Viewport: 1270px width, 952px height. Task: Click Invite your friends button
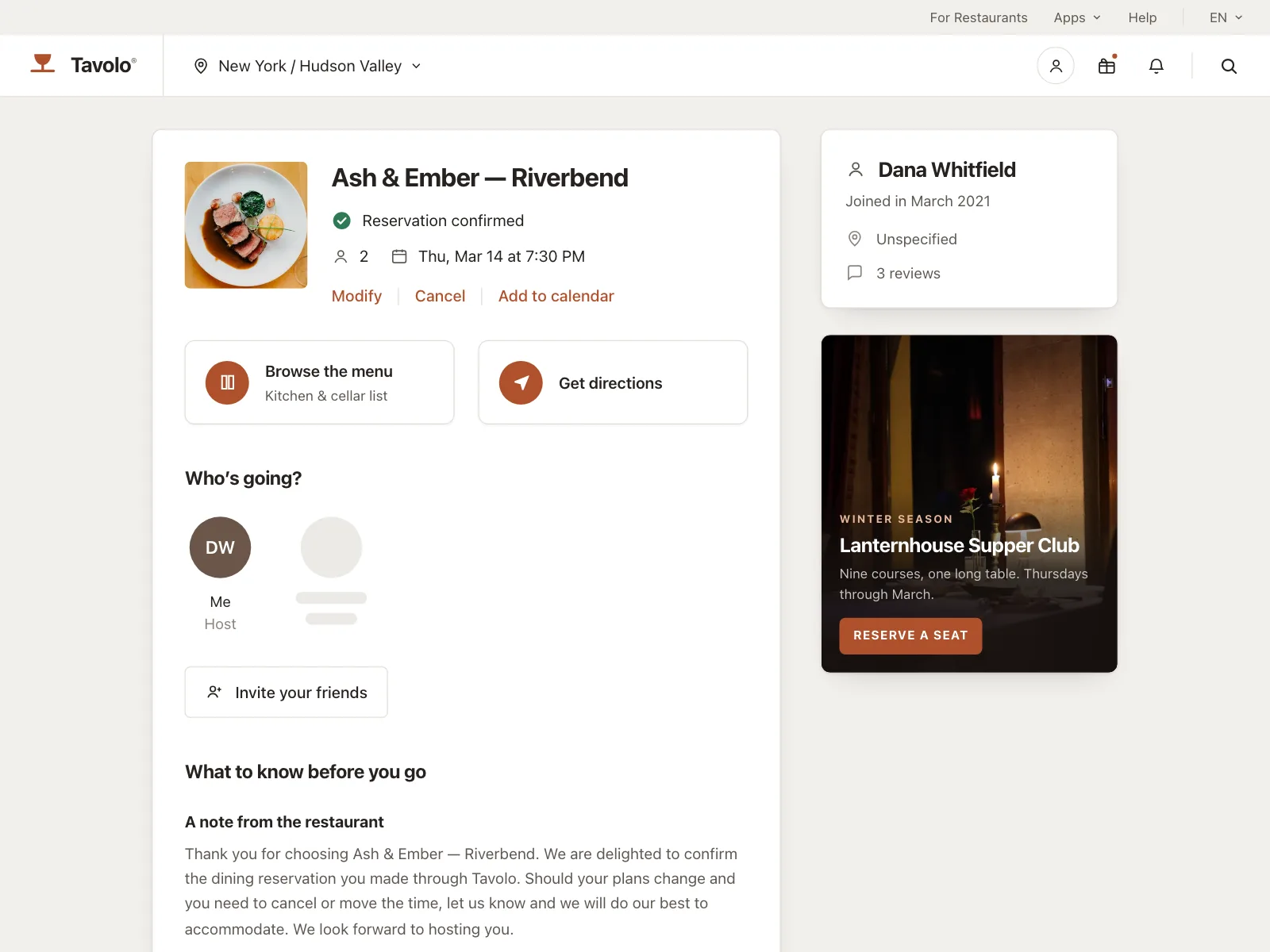[x=287, y=693]
